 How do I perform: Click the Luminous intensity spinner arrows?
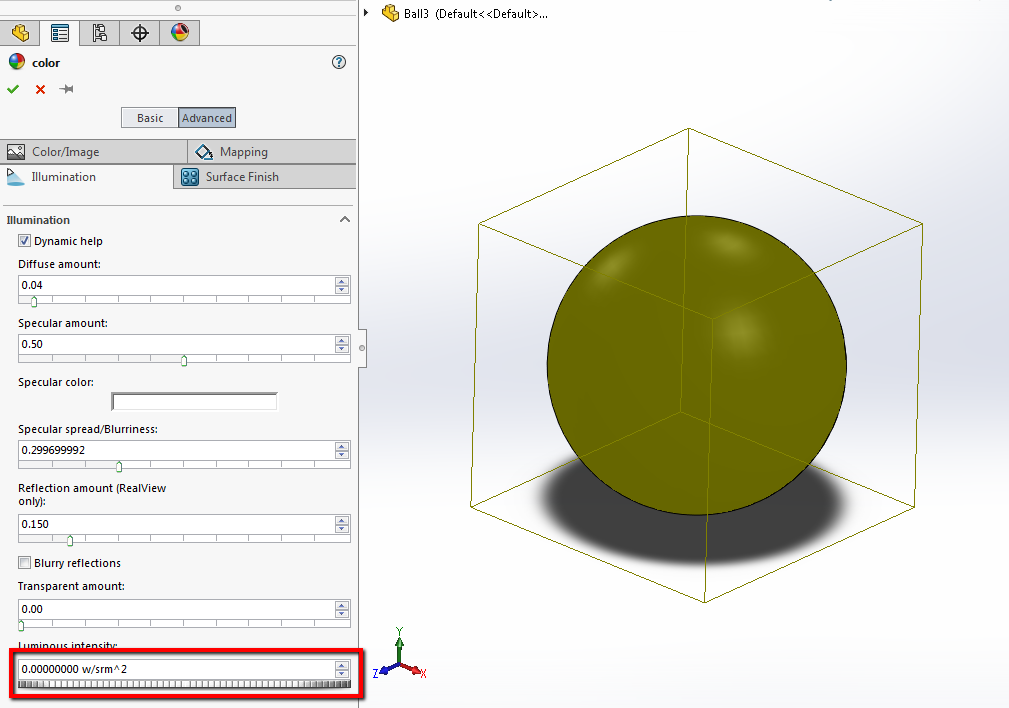(342, 669)
